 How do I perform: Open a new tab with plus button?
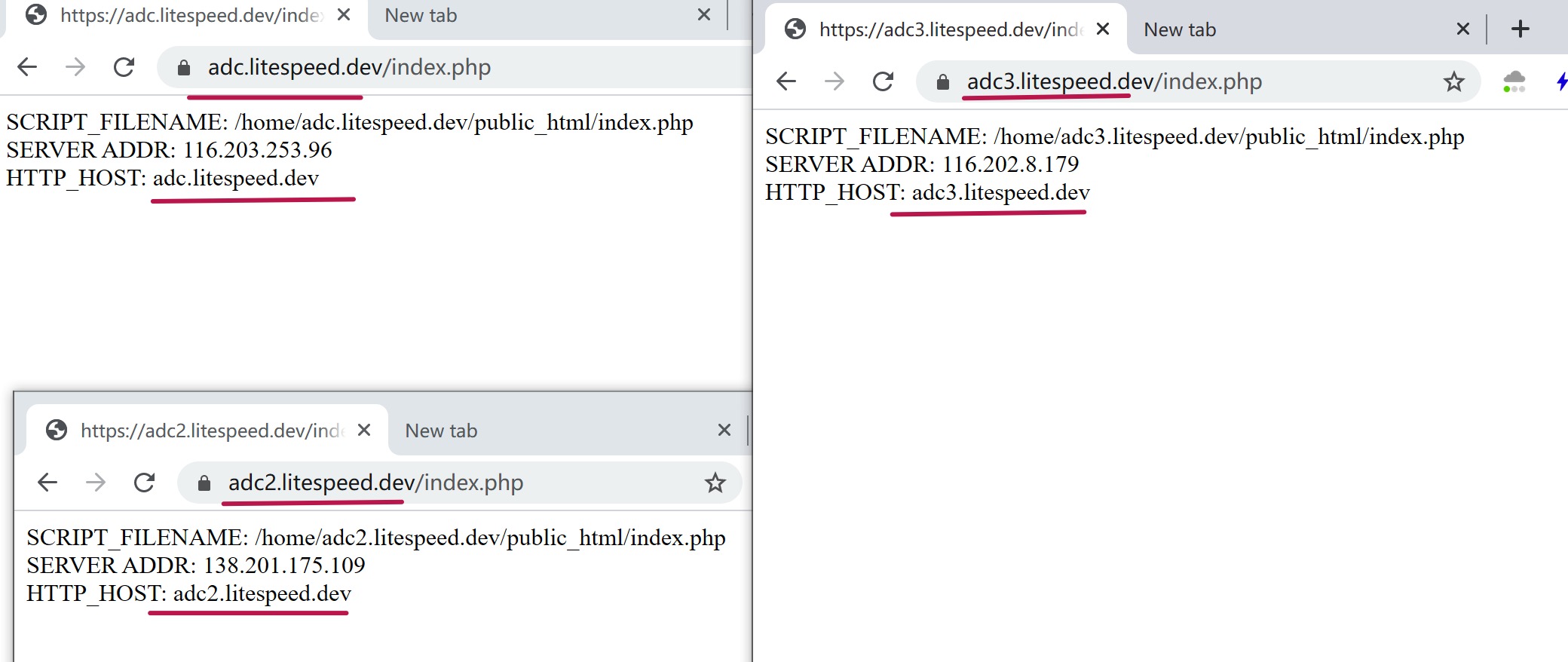[1521, 29]
